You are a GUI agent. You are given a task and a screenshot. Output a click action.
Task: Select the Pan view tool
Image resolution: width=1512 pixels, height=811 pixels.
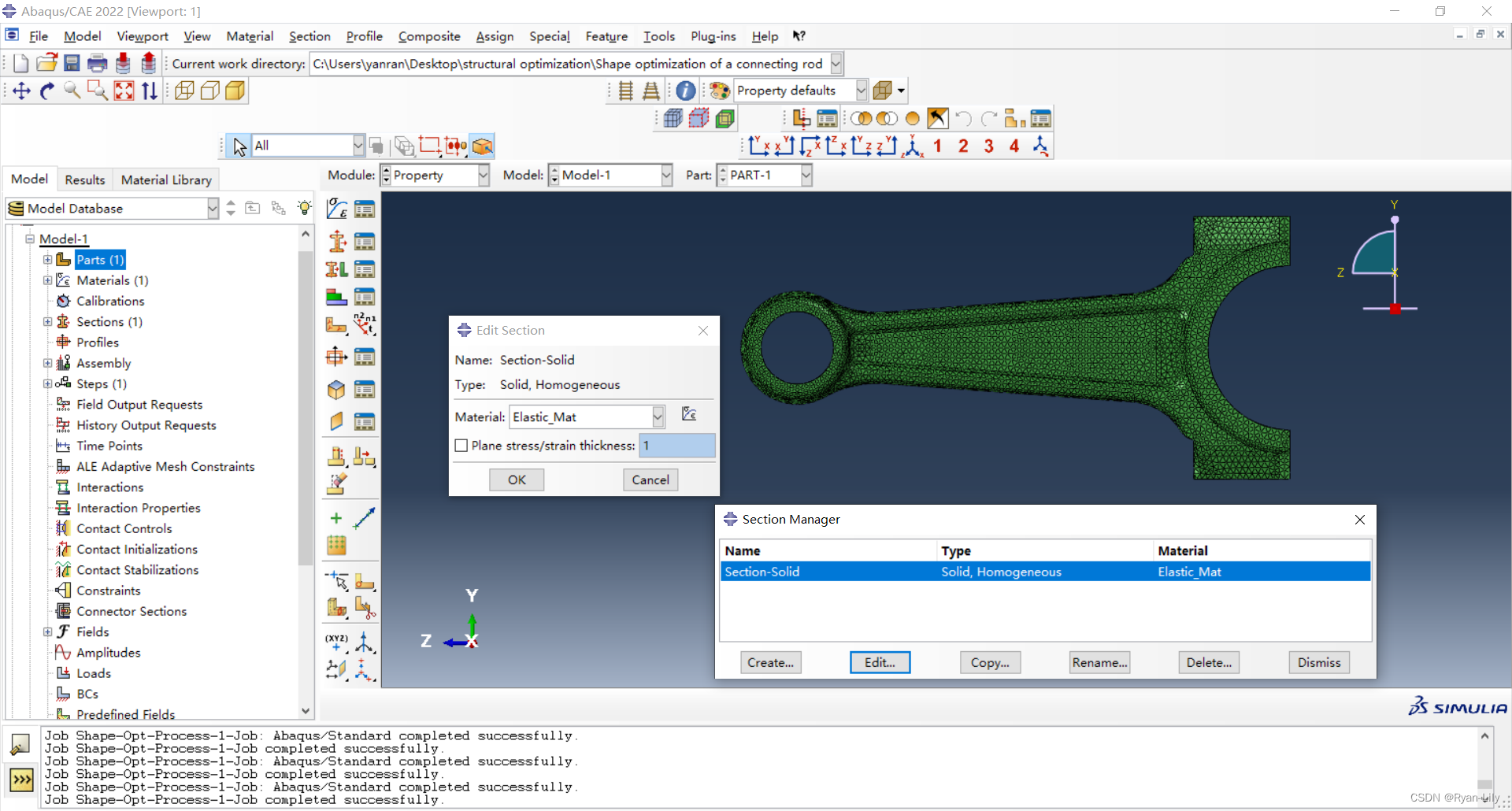pos(21,91)
